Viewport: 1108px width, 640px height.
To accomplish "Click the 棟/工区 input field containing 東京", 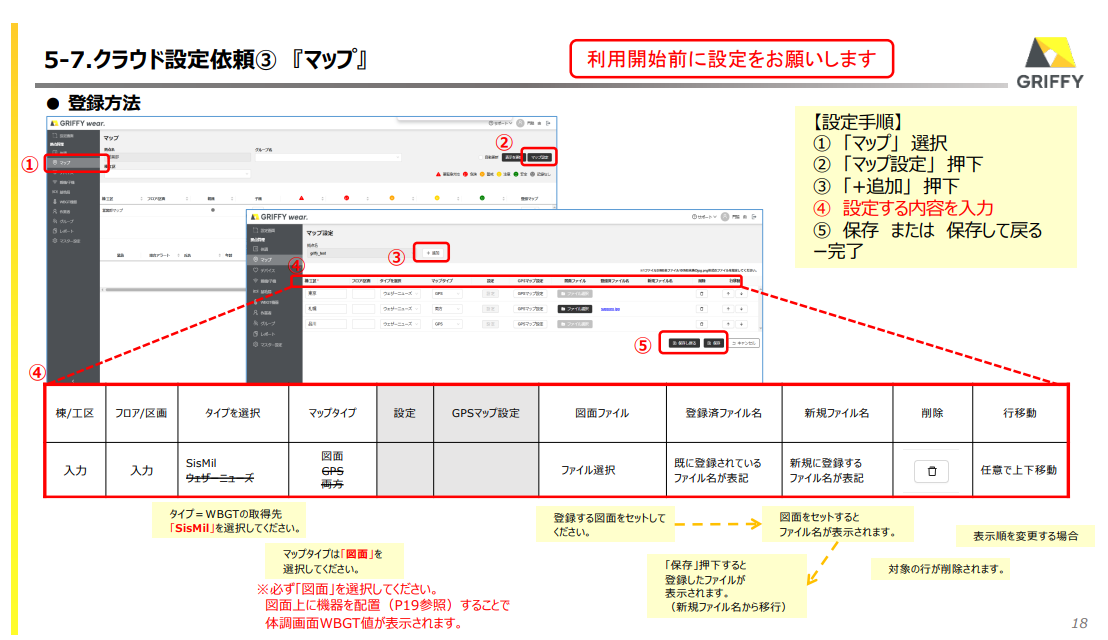I will pyautogui.click(x=325, y=294).
